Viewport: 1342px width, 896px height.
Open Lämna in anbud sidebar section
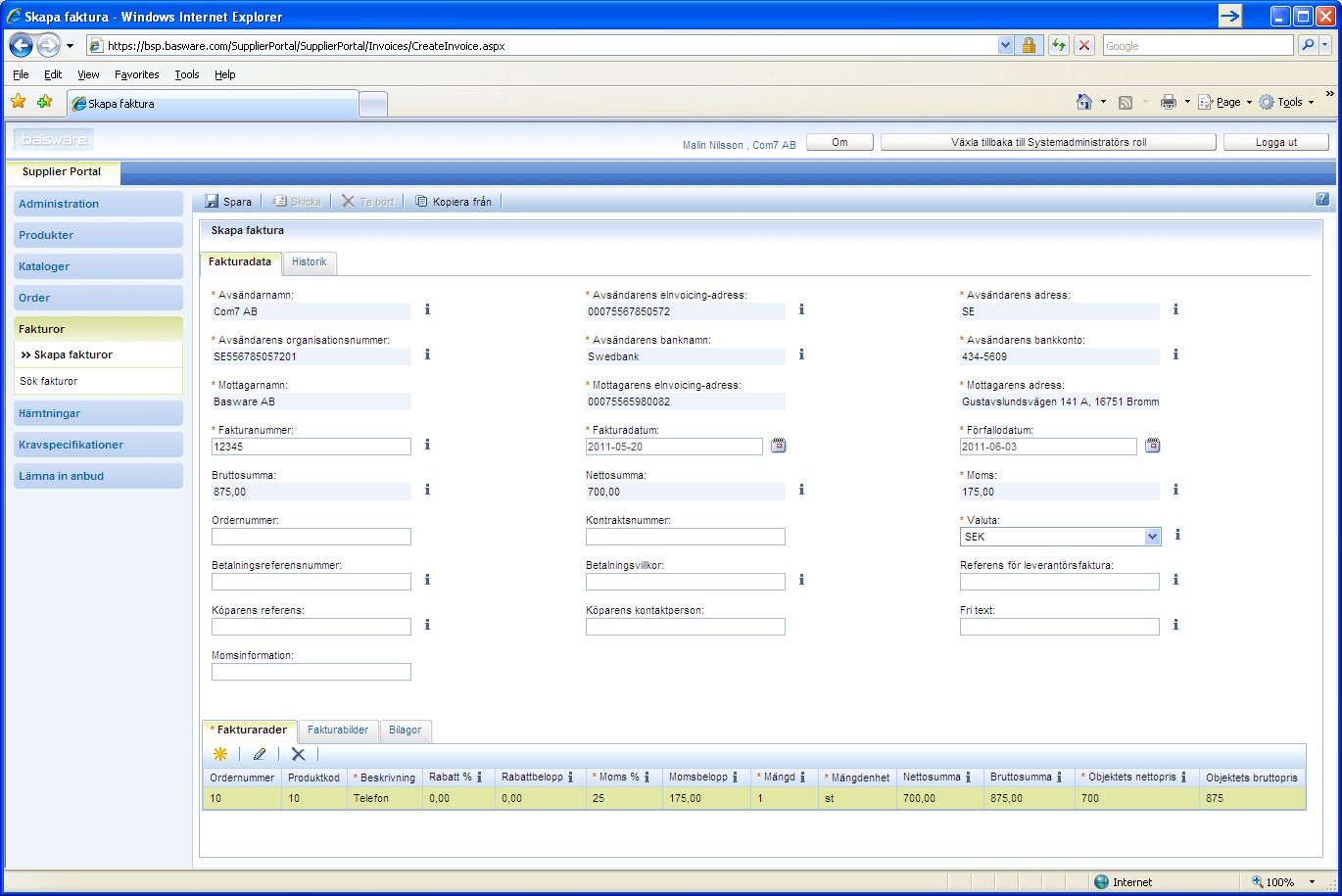99,476
